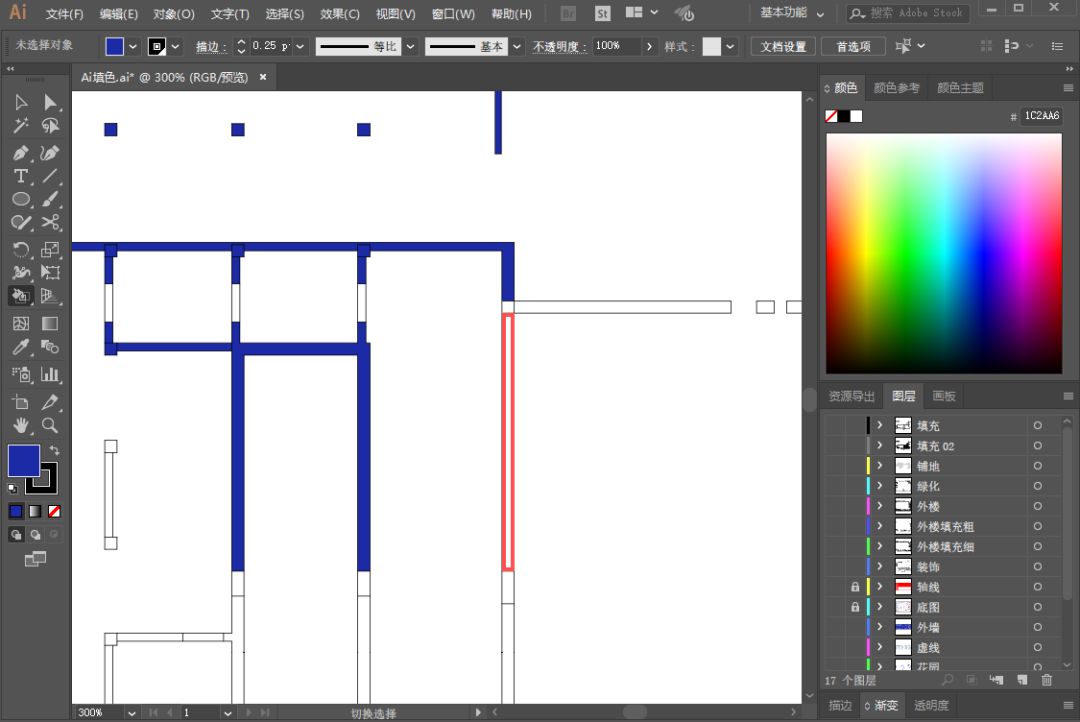Open 基本 brush definition dropdown

pyautogui.click(x=517, y=47)
